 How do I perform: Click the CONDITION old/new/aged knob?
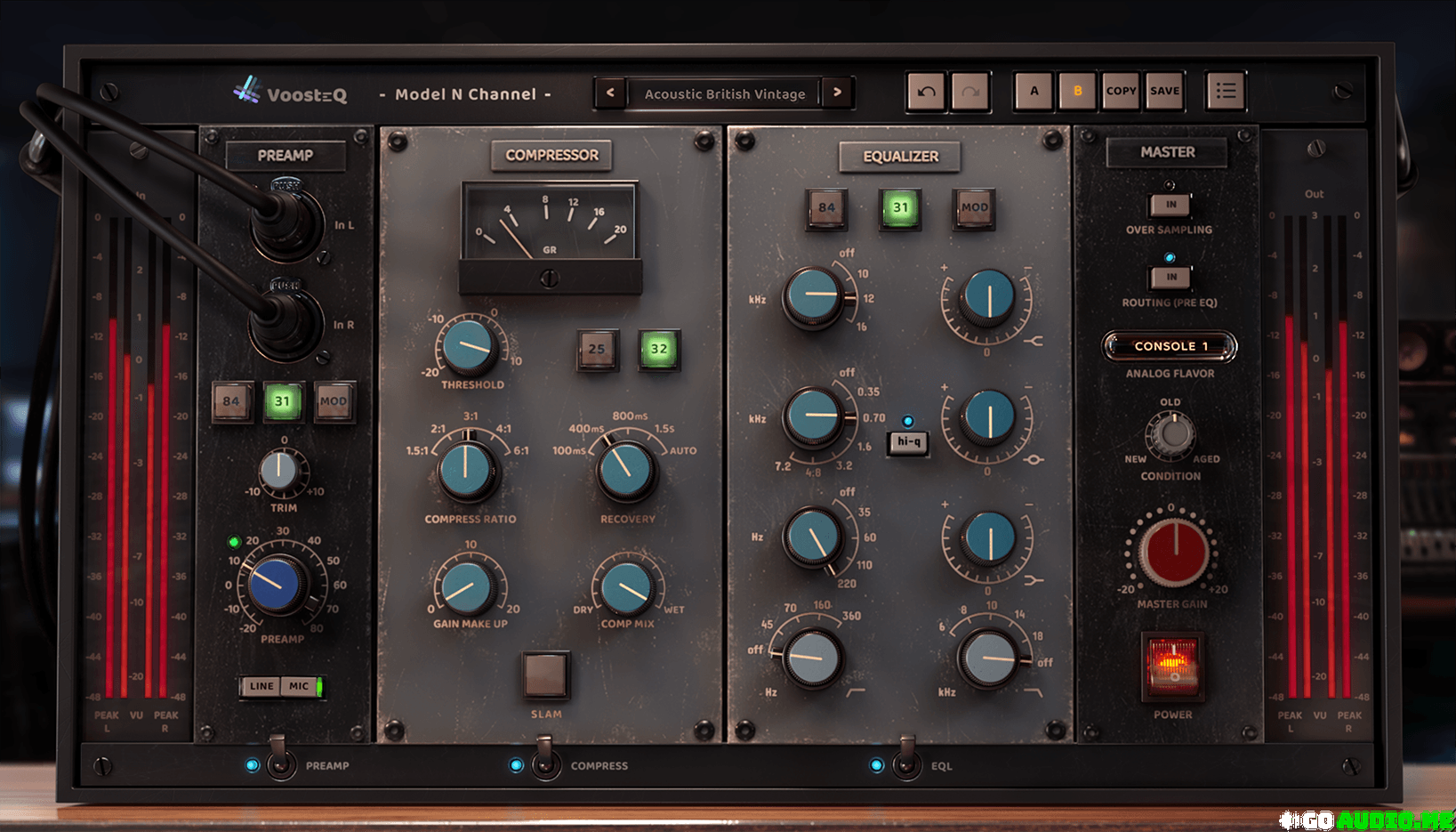(x=1172, y=435)
